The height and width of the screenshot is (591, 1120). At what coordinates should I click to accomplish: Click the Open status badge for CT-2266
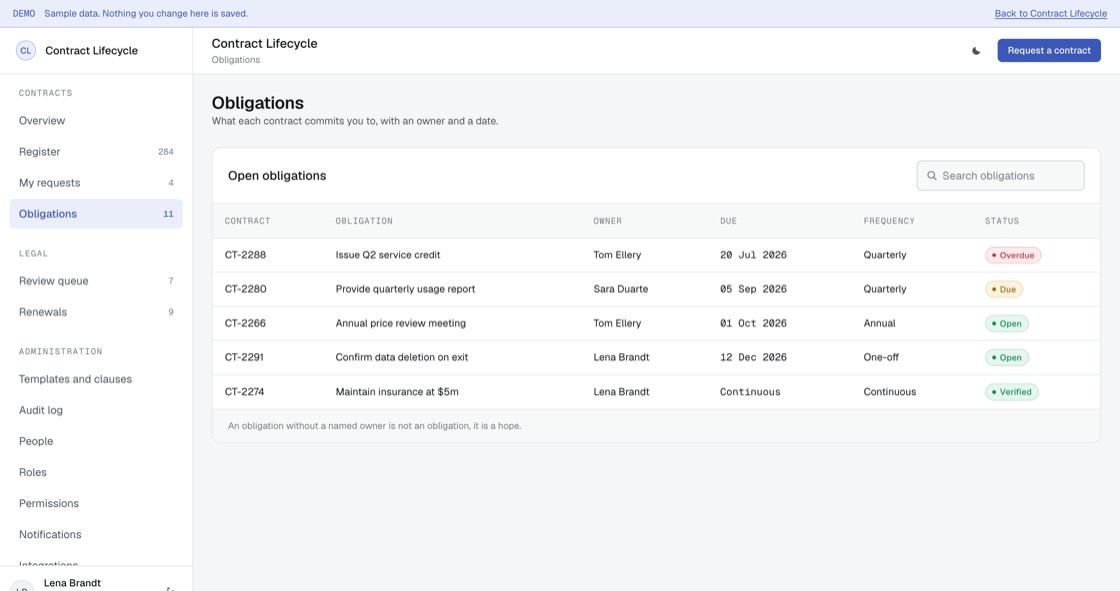coord(1006,324)
